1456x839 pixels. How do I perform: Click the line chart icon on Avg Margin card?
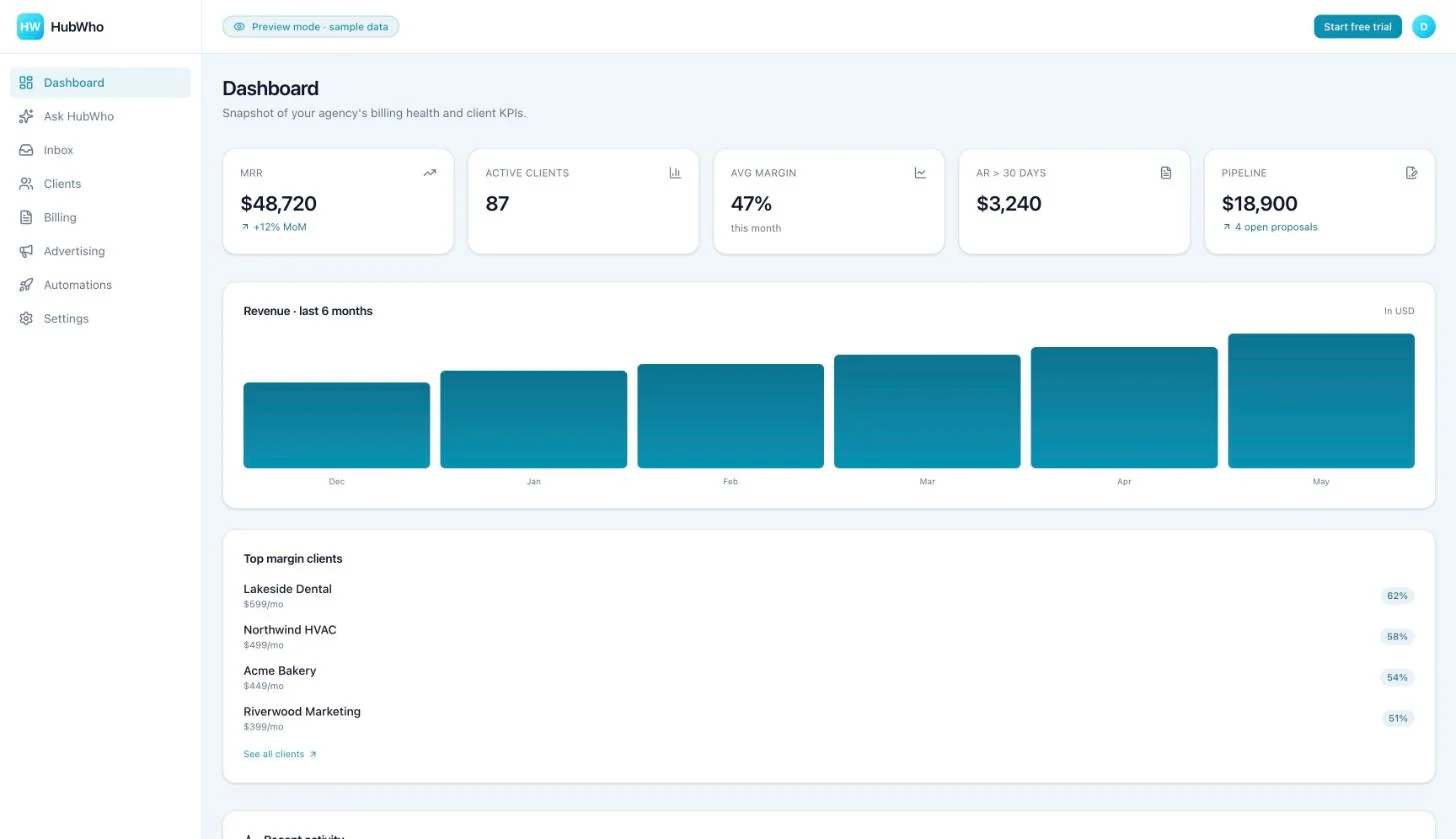(x=920, y=173)
